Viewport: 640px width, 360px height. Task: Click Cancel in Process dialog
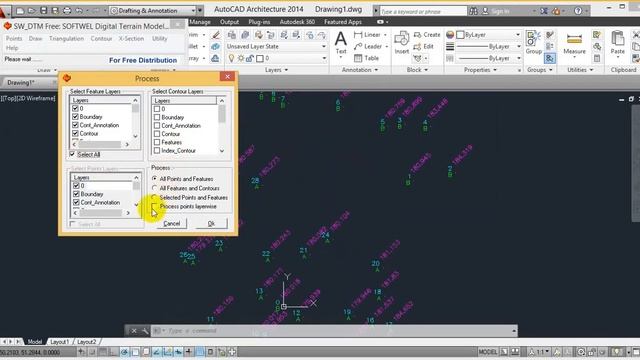pyautogui.click(x=171, y=223)
